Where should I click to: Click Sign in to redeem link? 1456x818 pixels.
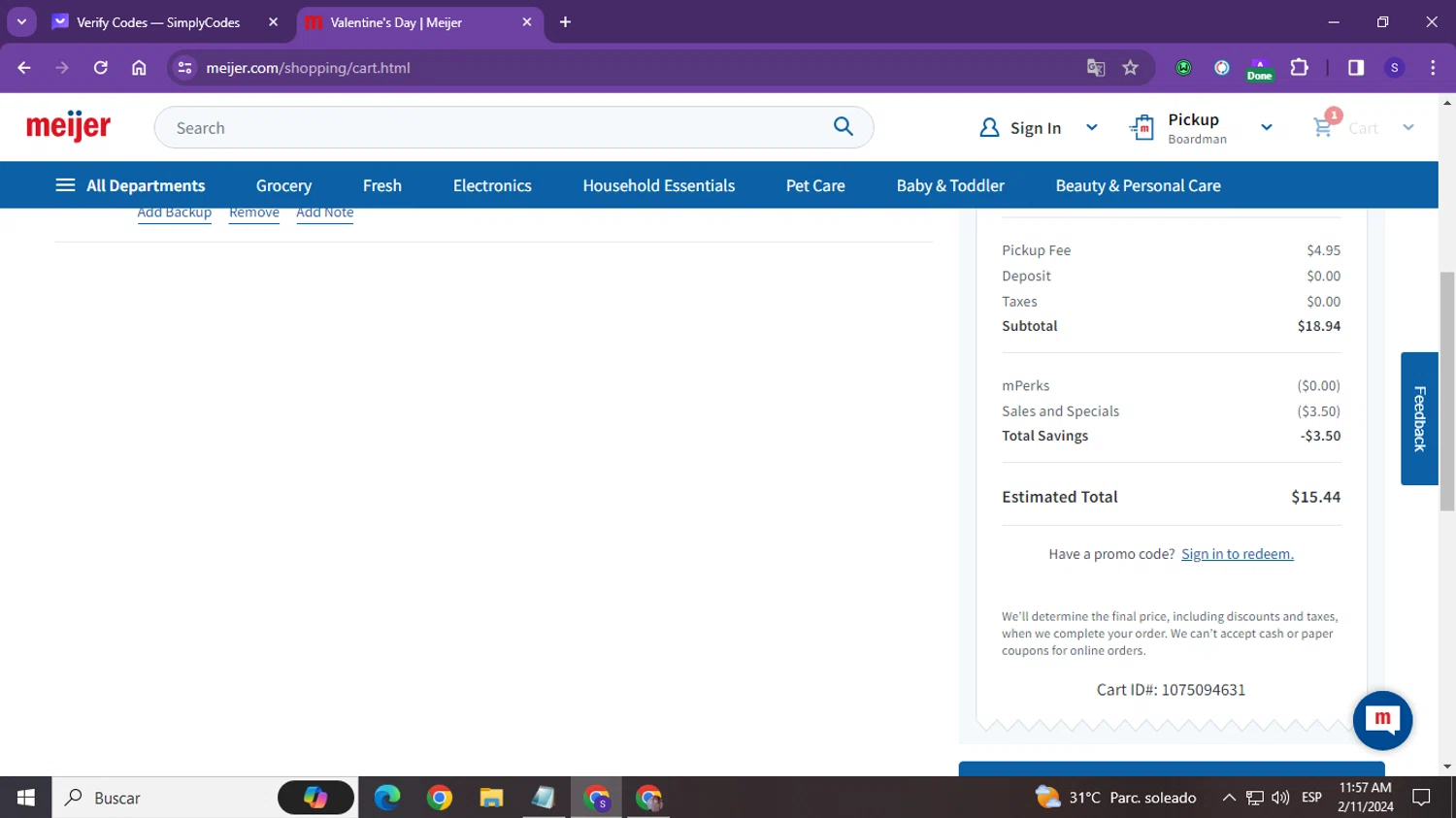tap(1238, 554)
